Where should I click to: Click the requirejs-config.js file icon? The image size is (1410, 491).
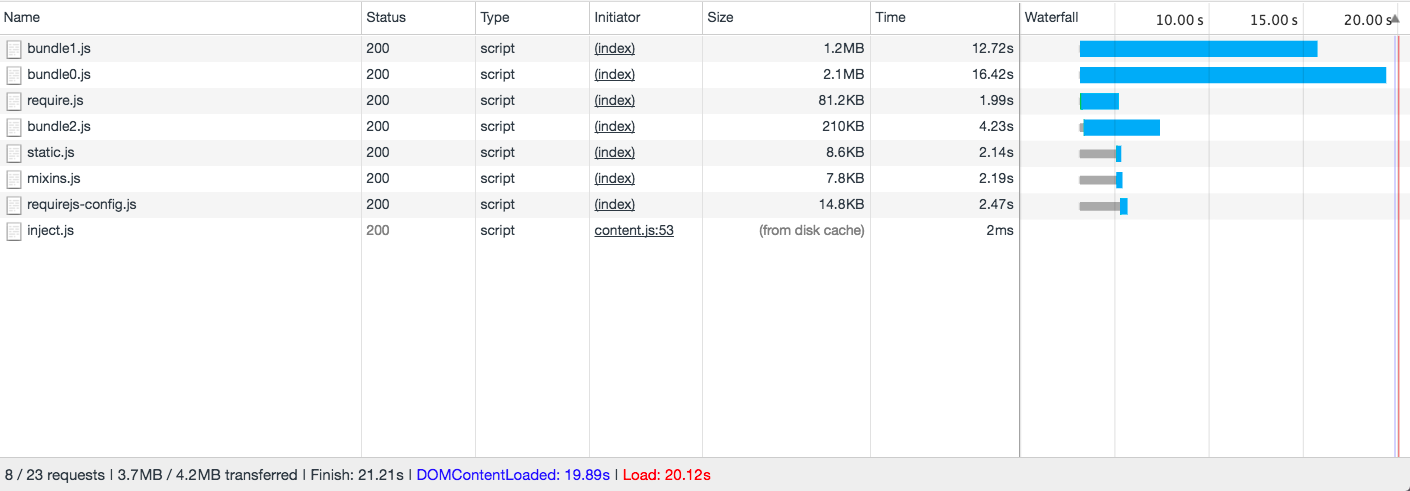(x=14, y=205)
